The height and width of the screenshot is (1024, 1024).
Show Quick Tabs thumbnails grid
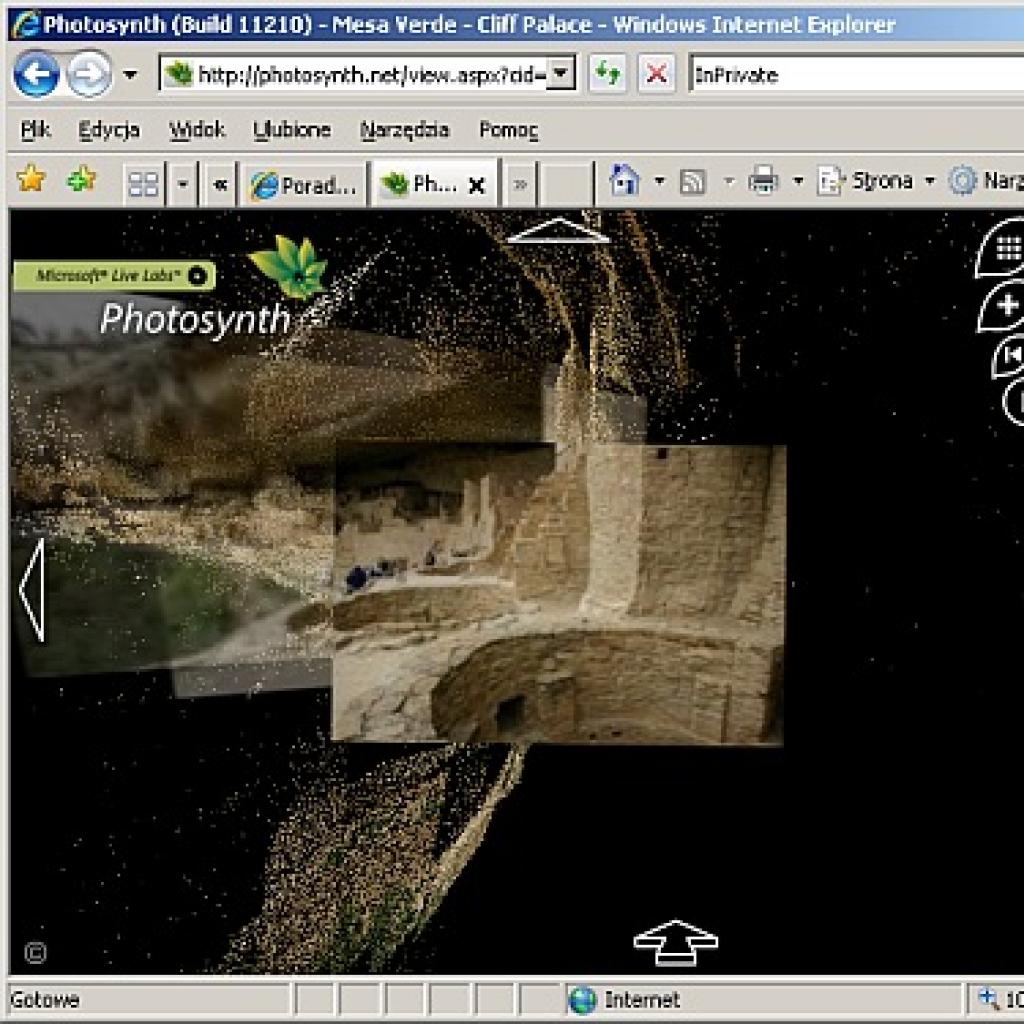point(143,184)
